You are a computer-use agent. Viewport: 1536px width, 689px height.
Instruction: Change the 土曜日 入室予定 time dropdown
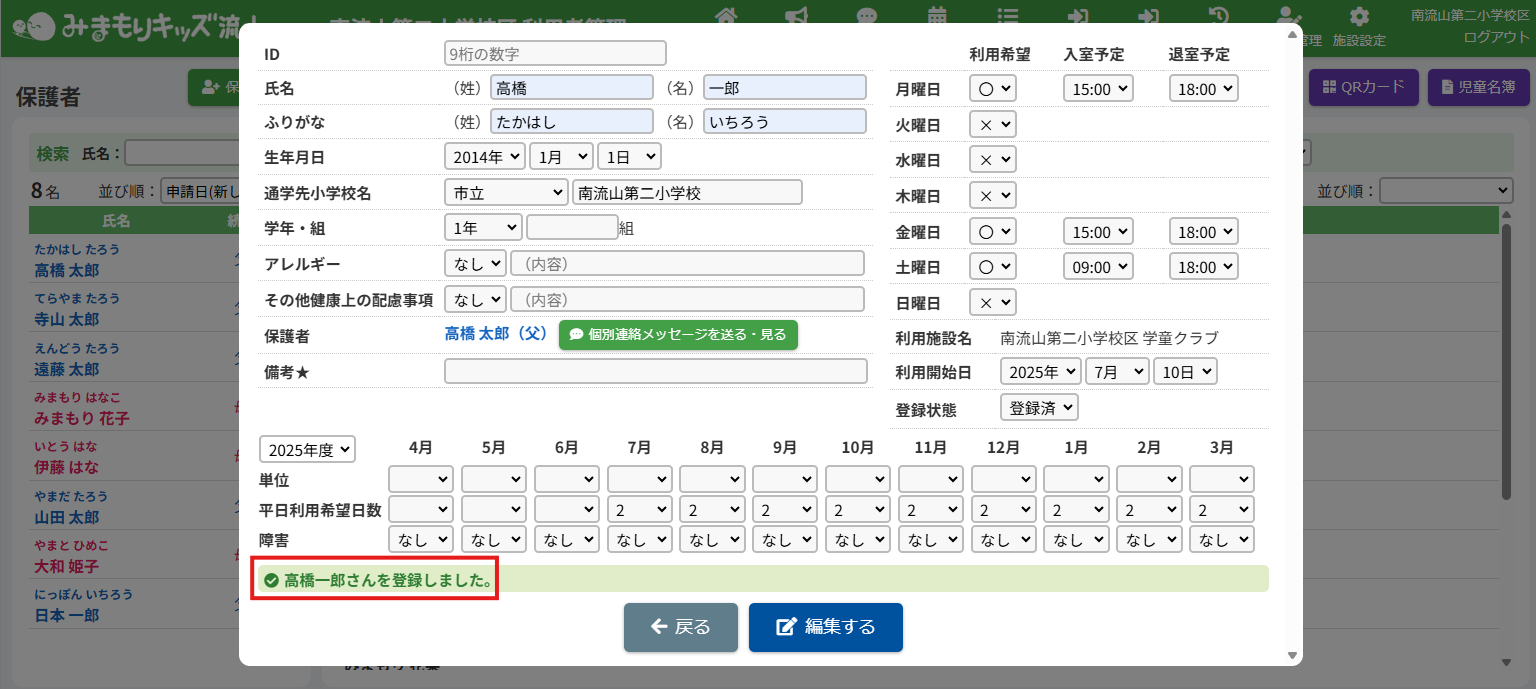point(1098,267)
